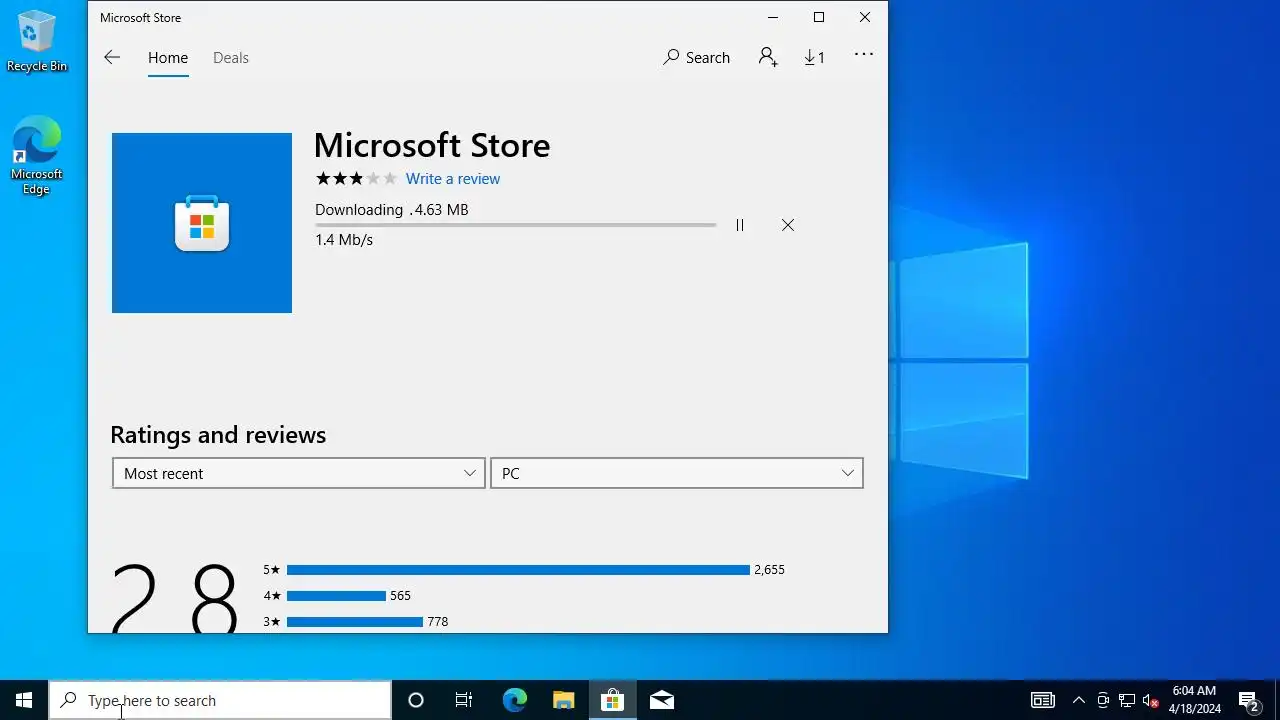The image size is (1280, 720).
Task: Click the download progress bar
Action: [x=515, y=225]
